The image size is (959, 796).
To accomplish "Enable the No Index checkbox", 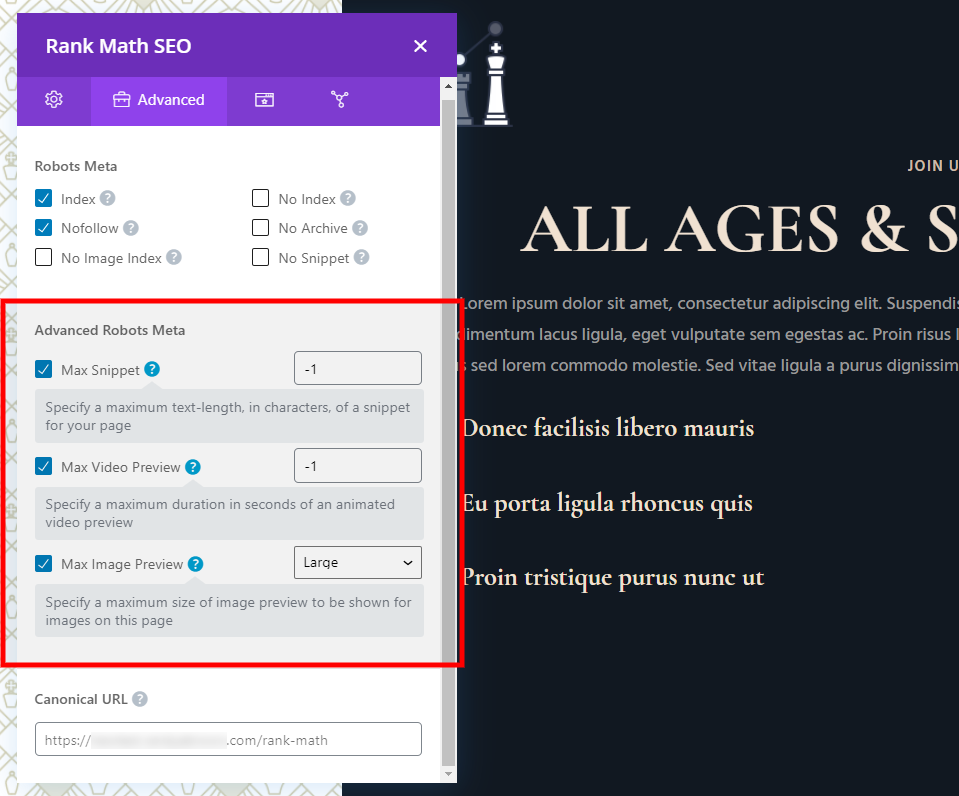I will coord(261,198).
